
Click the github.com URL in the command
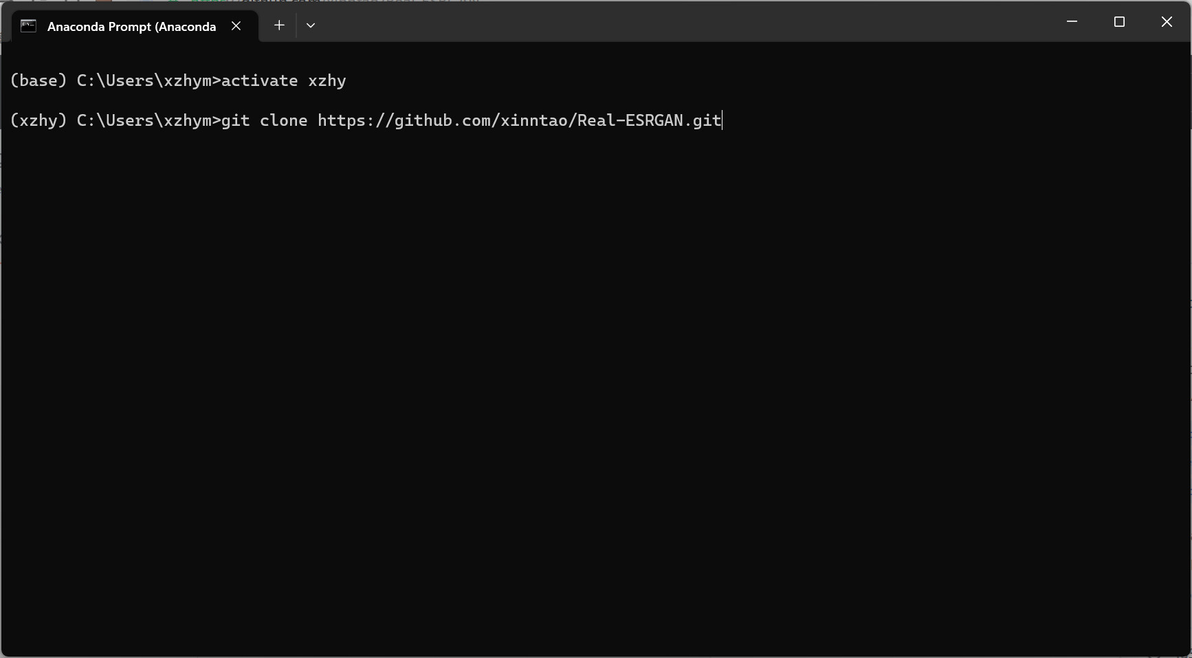[x=445, y=121]
